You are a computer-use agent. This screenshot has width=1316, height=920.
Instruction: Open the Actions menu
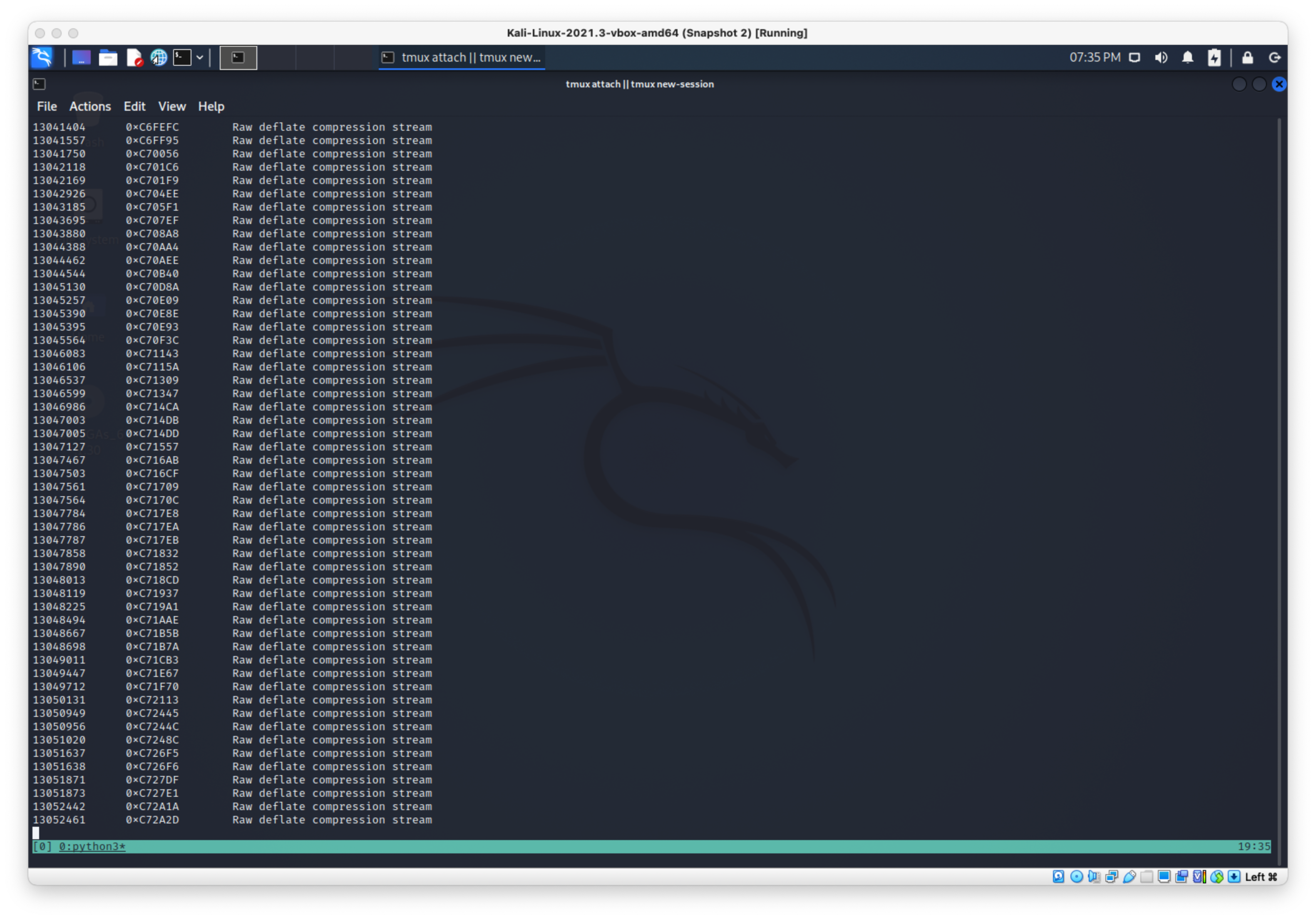90,107
